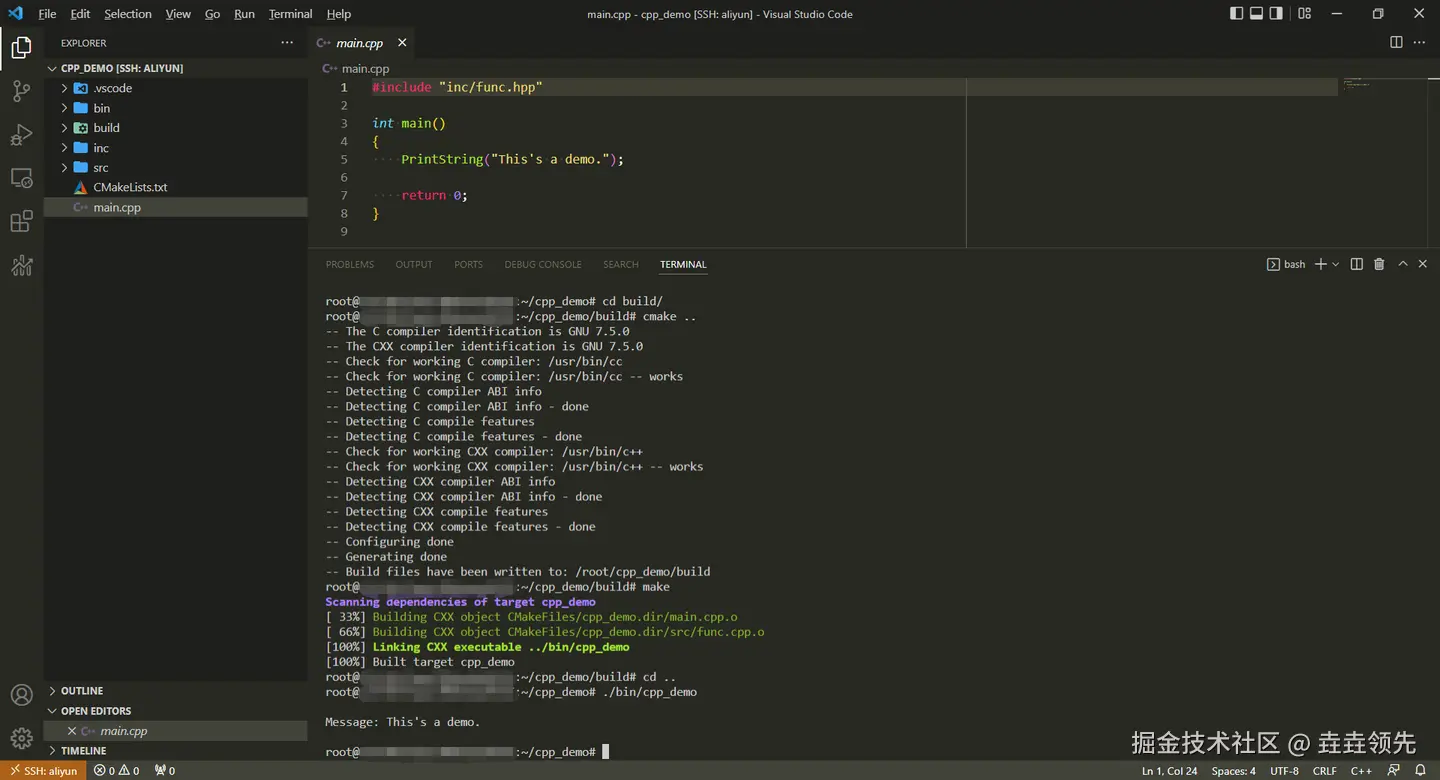Click the editor minimap
This screenshot has width=1440, height=780.
1357,85
